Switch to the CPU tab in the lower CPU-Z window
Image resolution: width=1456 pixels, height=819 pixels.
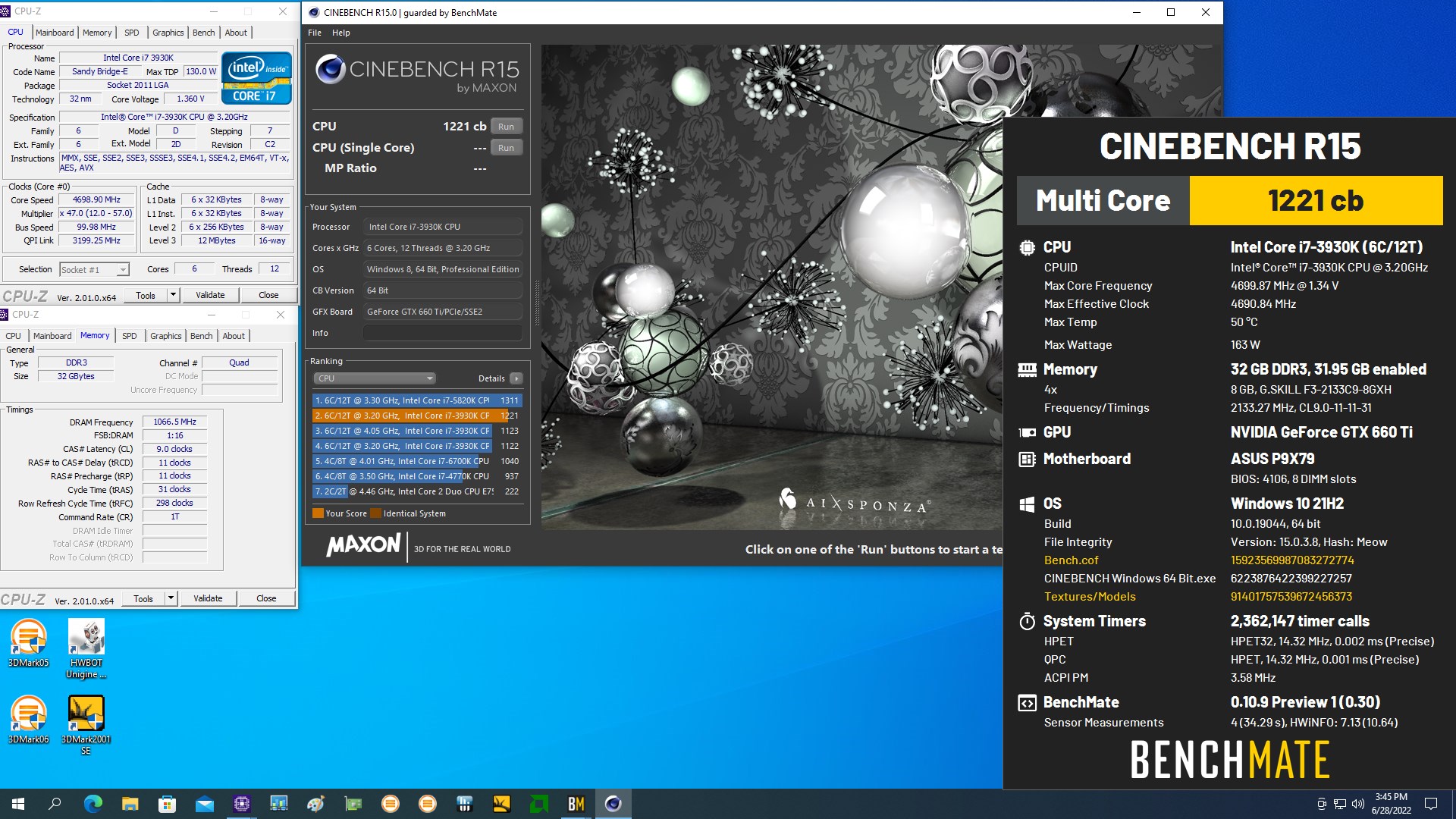pos(14,336)
